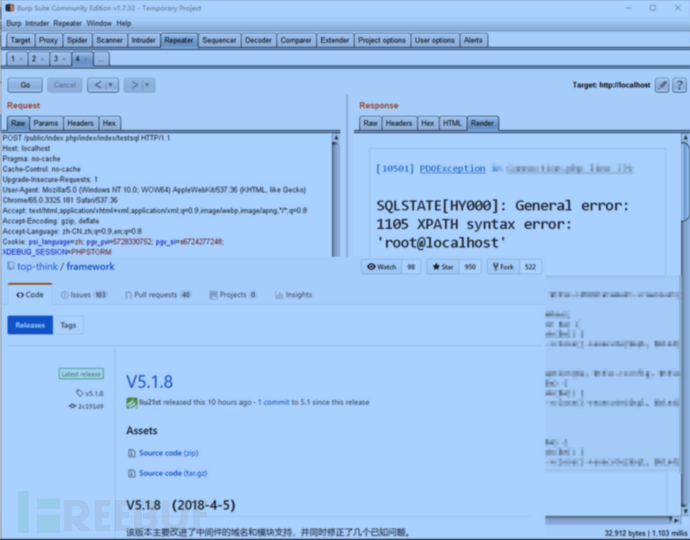Open the Intruder menu
The image size is (690, 540).
pos(37,23)
